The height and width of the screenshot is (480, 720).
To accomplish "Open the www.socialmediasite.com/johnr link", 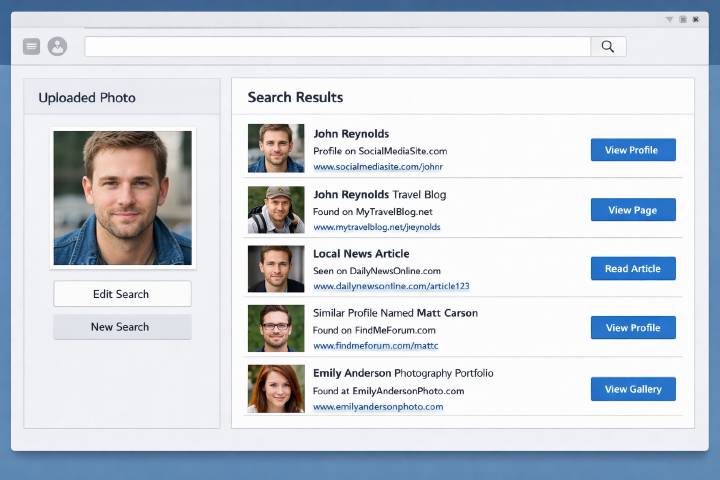I will coord(377,167).
